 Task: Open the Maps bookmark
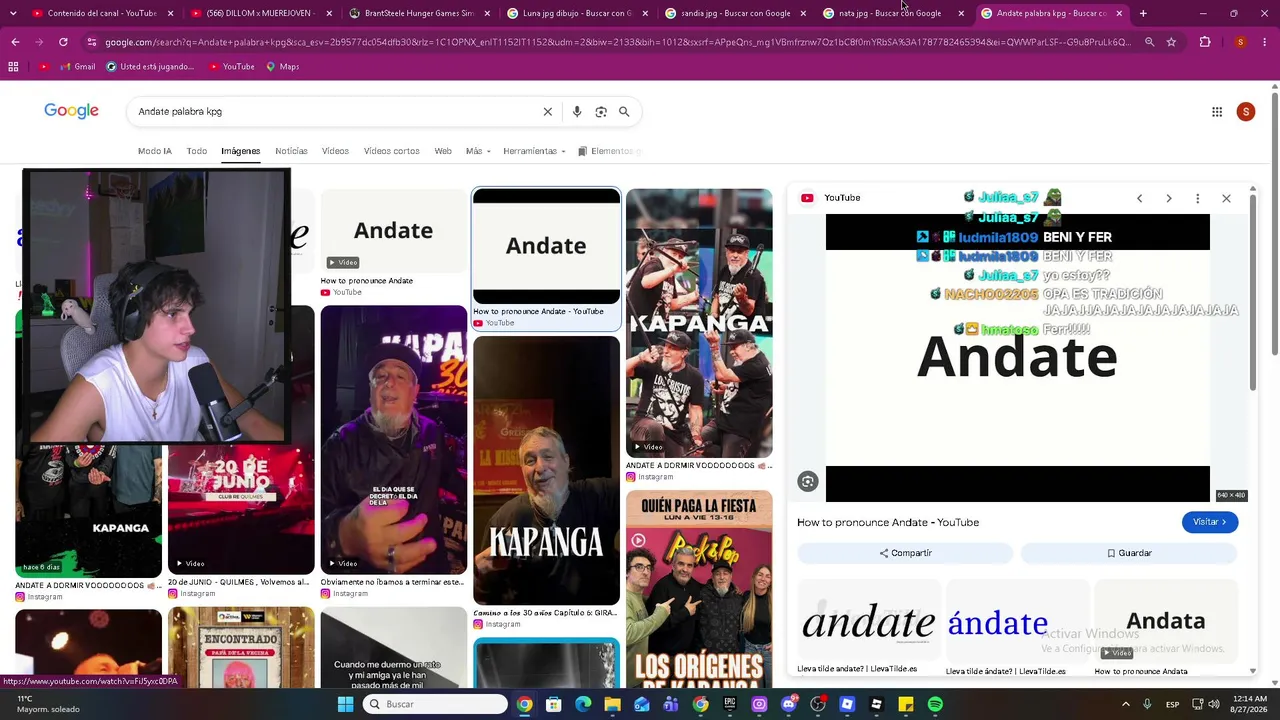(x=281, y=67)
